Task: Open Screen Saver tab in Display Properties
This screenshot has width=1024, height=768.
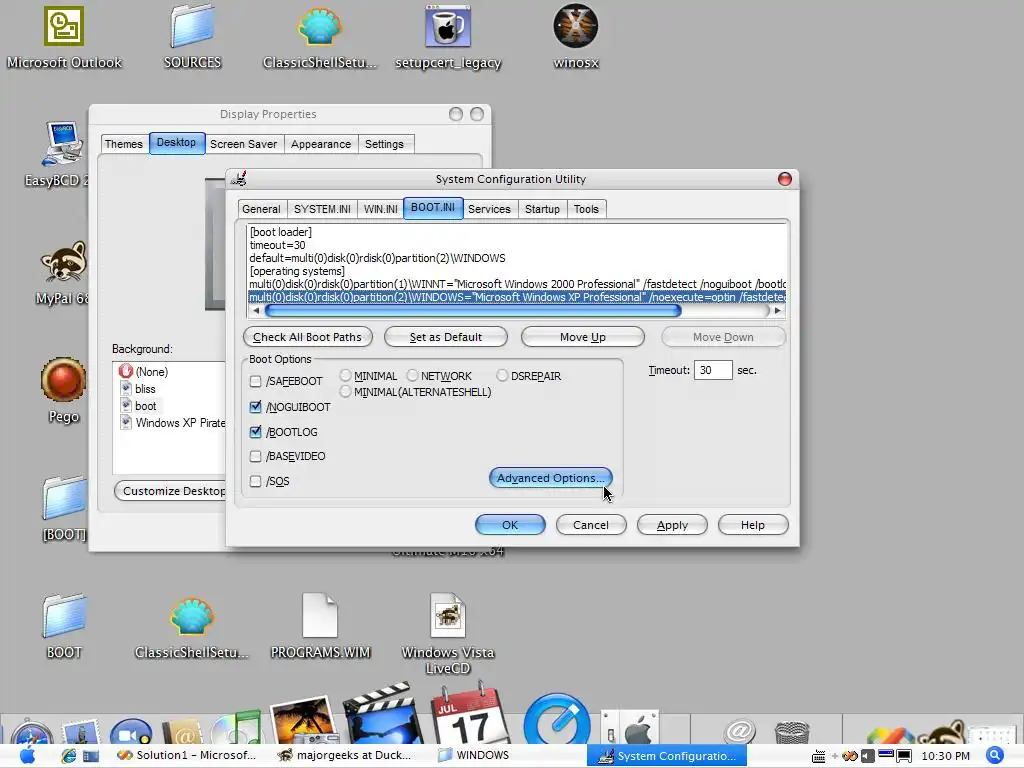Action: 244,144
